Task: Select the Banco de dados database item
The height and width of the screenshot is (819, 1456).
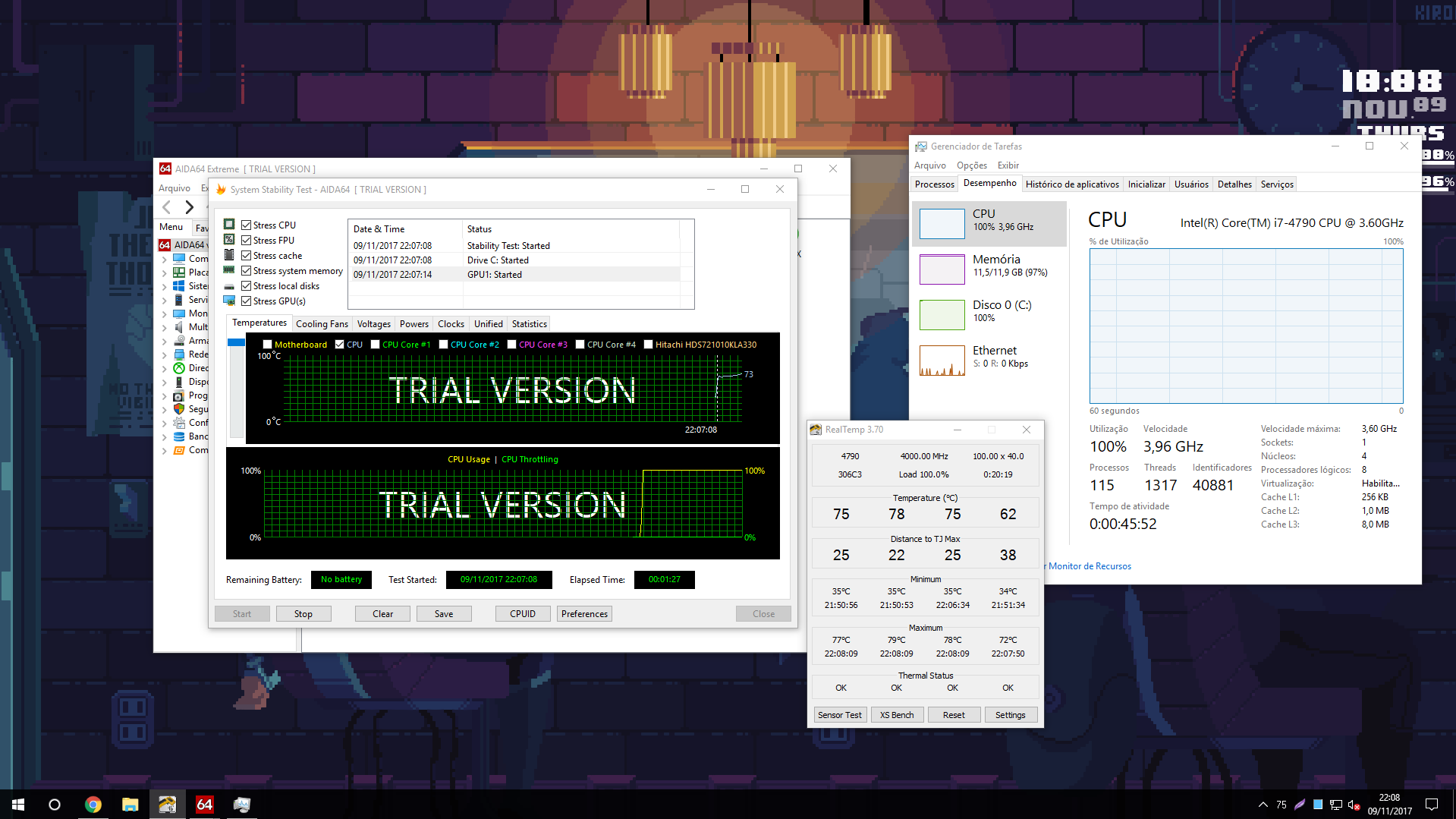Action: (x=191, y=436)
